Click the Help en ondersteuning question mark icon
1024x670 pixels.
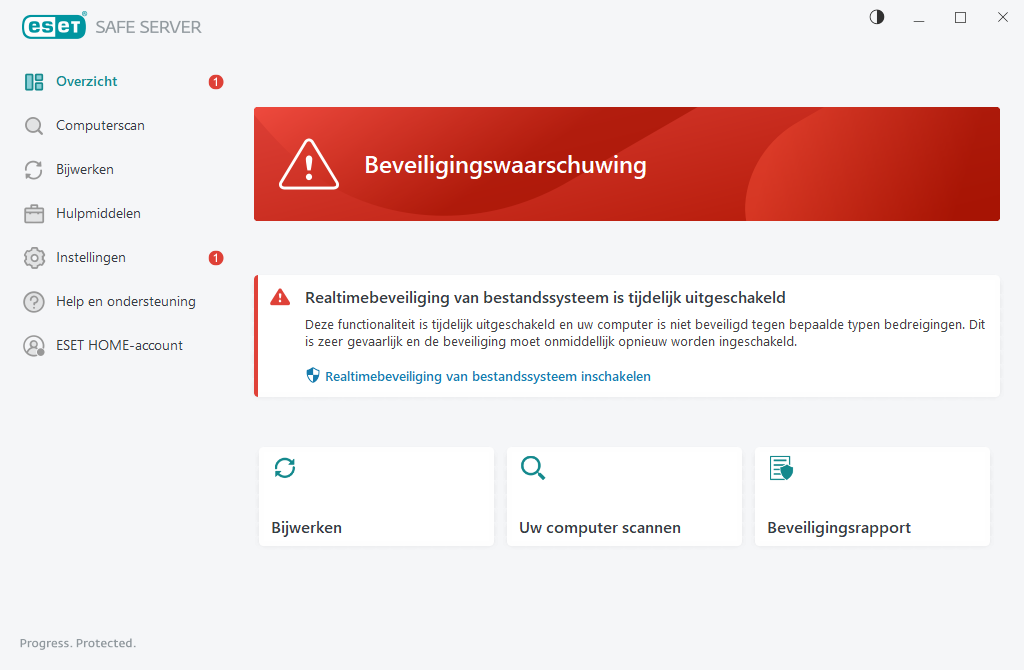pyautogui.click(x=34, y=301)
